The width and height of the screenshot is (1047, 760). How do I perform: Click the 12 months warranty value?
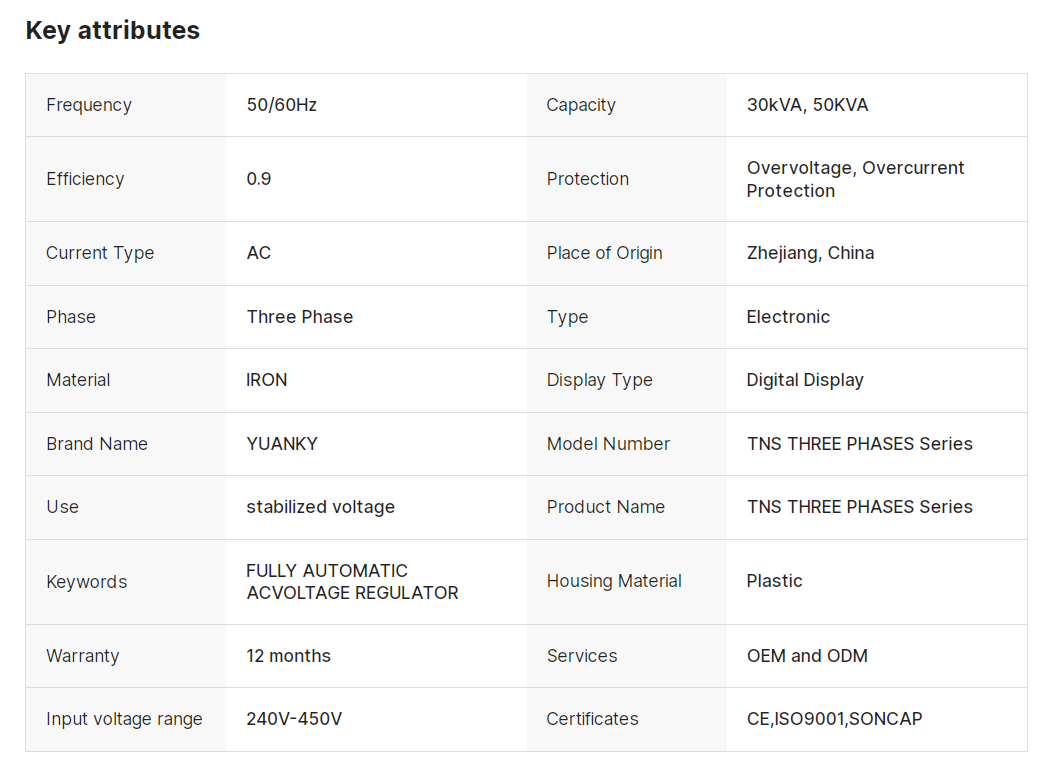click(x=289, y=656)
